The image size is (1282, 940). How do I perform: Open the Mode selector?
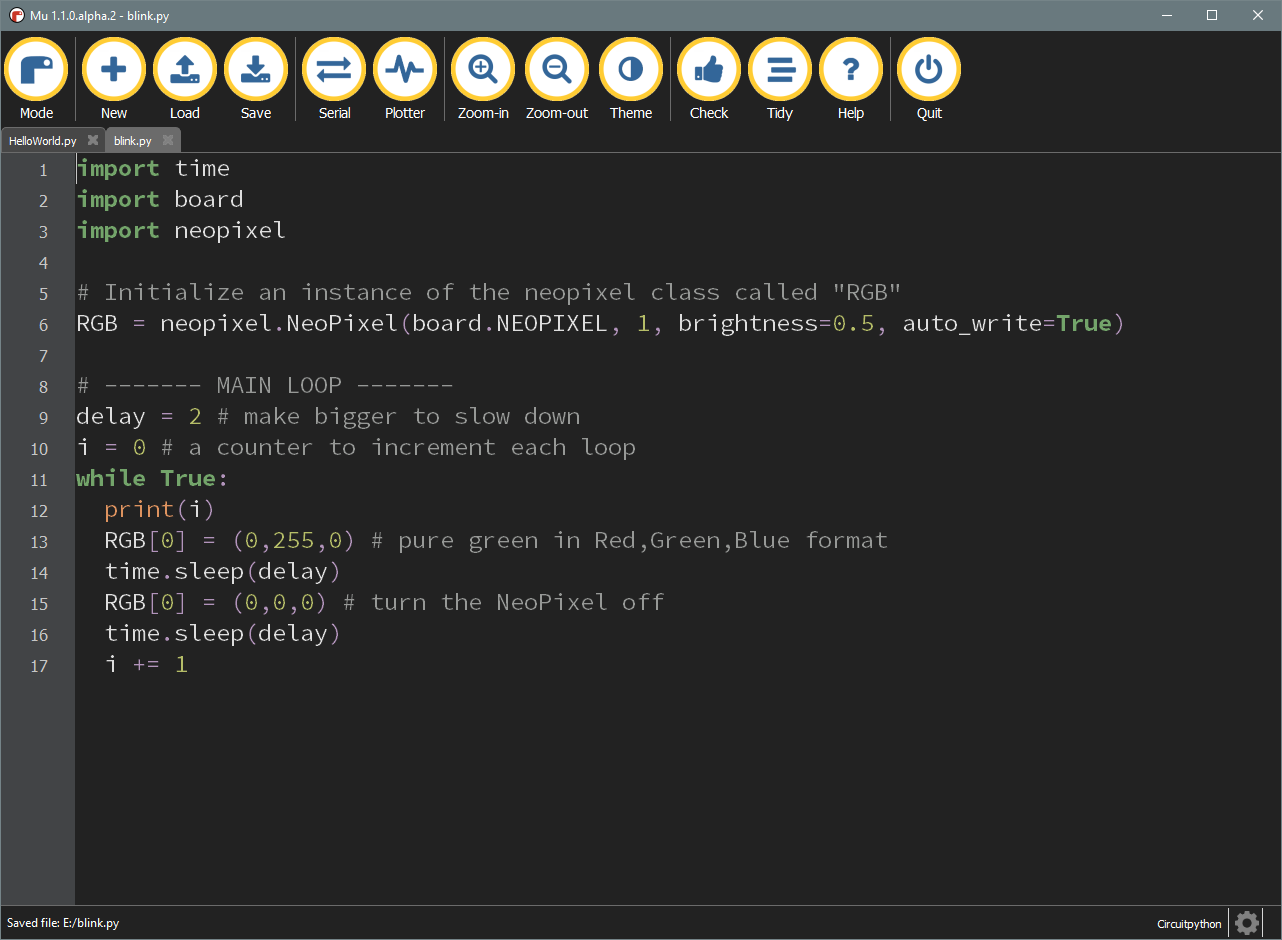pos(36,79)
